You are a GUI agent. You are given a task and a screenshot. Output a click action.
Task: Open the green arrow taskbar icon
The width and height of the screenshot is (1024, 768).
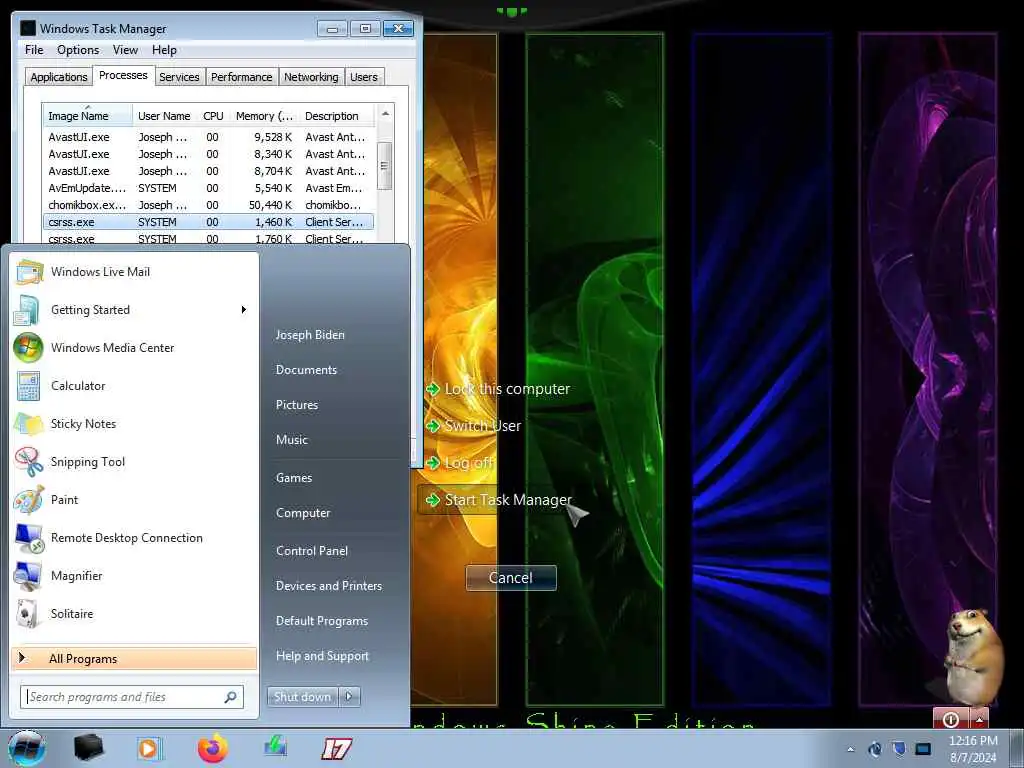[275, 747]
